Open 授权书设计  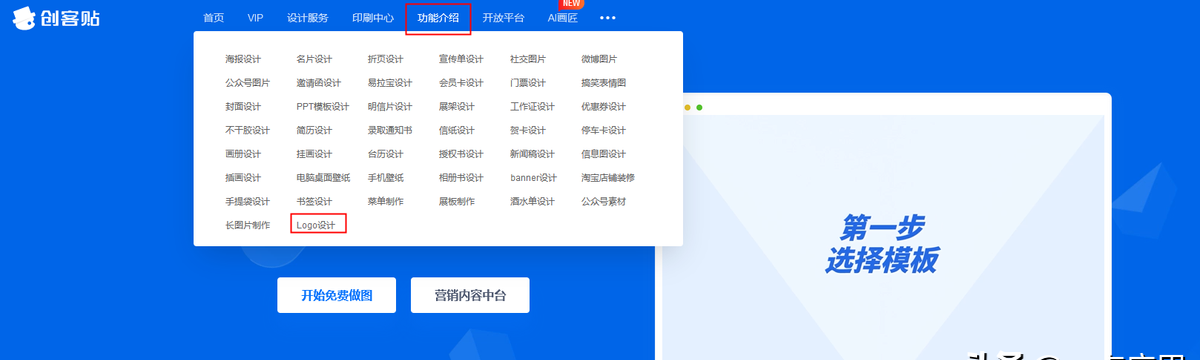tap(461, 154)
